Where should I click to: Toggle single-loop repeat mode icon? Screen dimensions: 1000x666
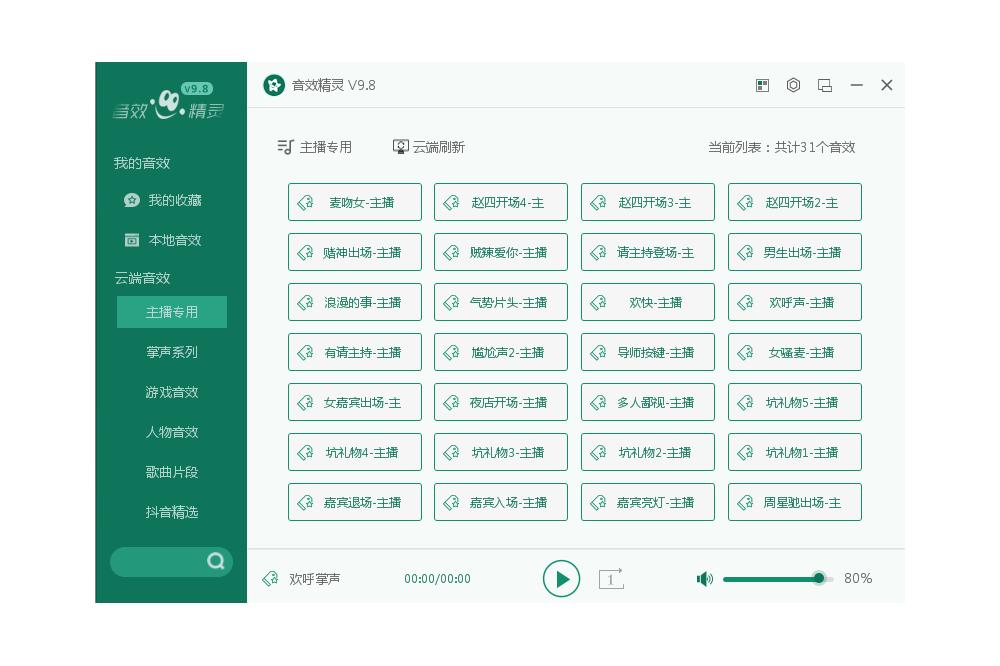611,579
